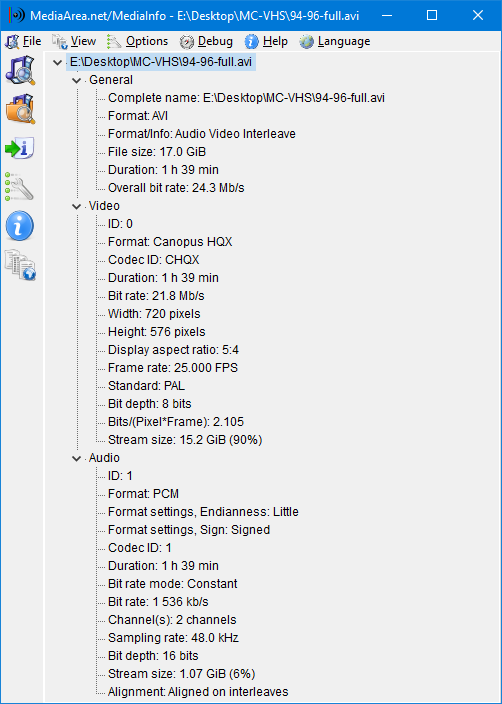
Task: Select the File size: 17.0 GiB row
Action: point(157,152)
